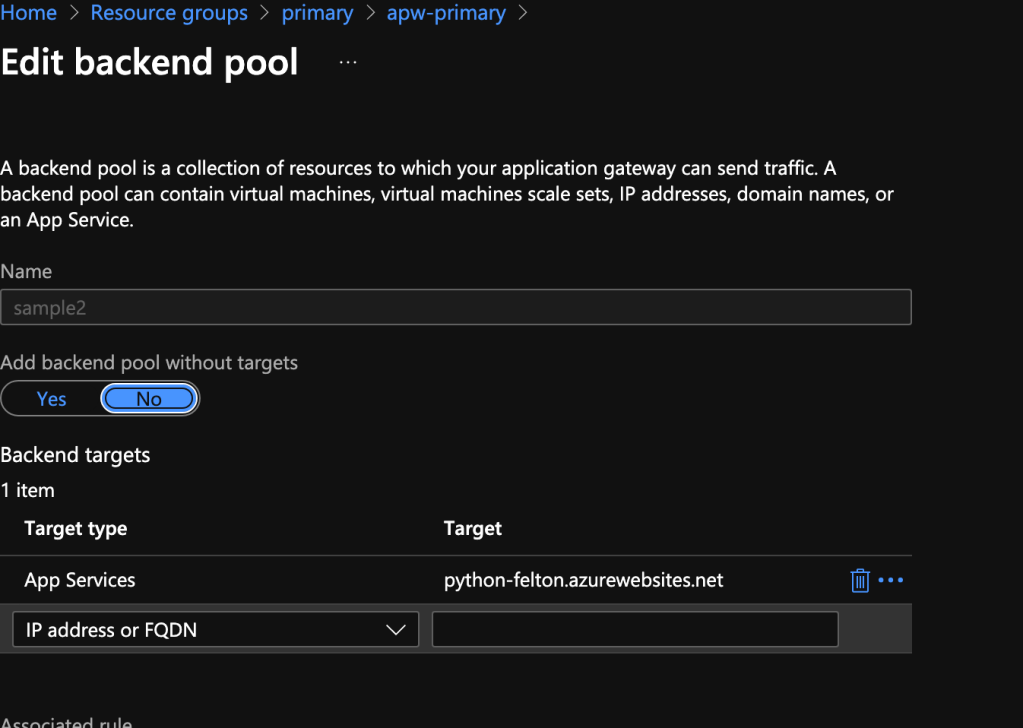
Task: Open more options for App Services row
Action: point(890,580)
